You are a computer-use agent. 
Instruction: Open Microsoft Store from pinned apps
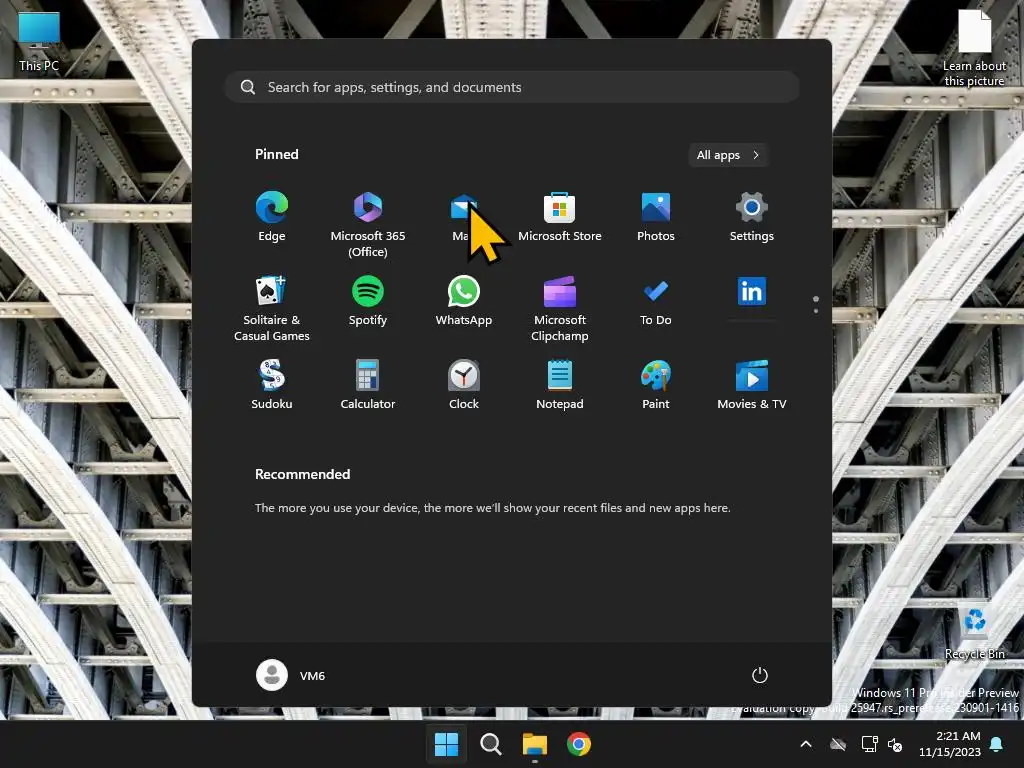[560, 217]
